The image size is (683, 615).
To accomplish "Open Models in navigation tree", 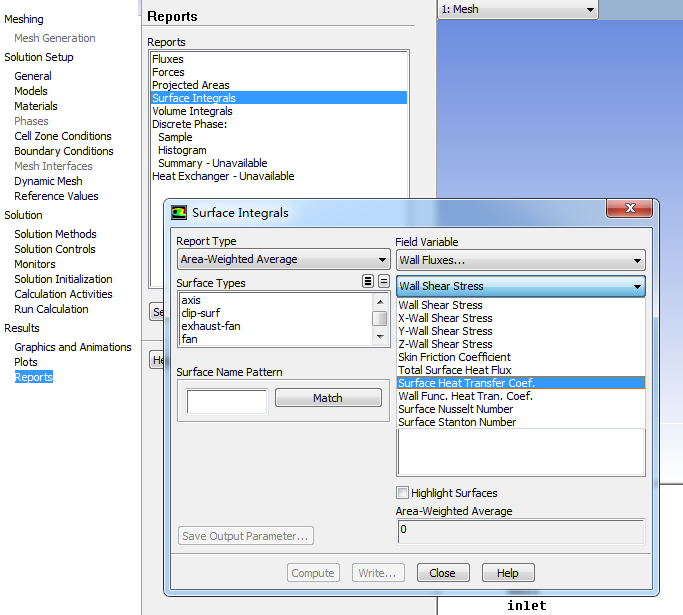I will click(x=30, y=91).
